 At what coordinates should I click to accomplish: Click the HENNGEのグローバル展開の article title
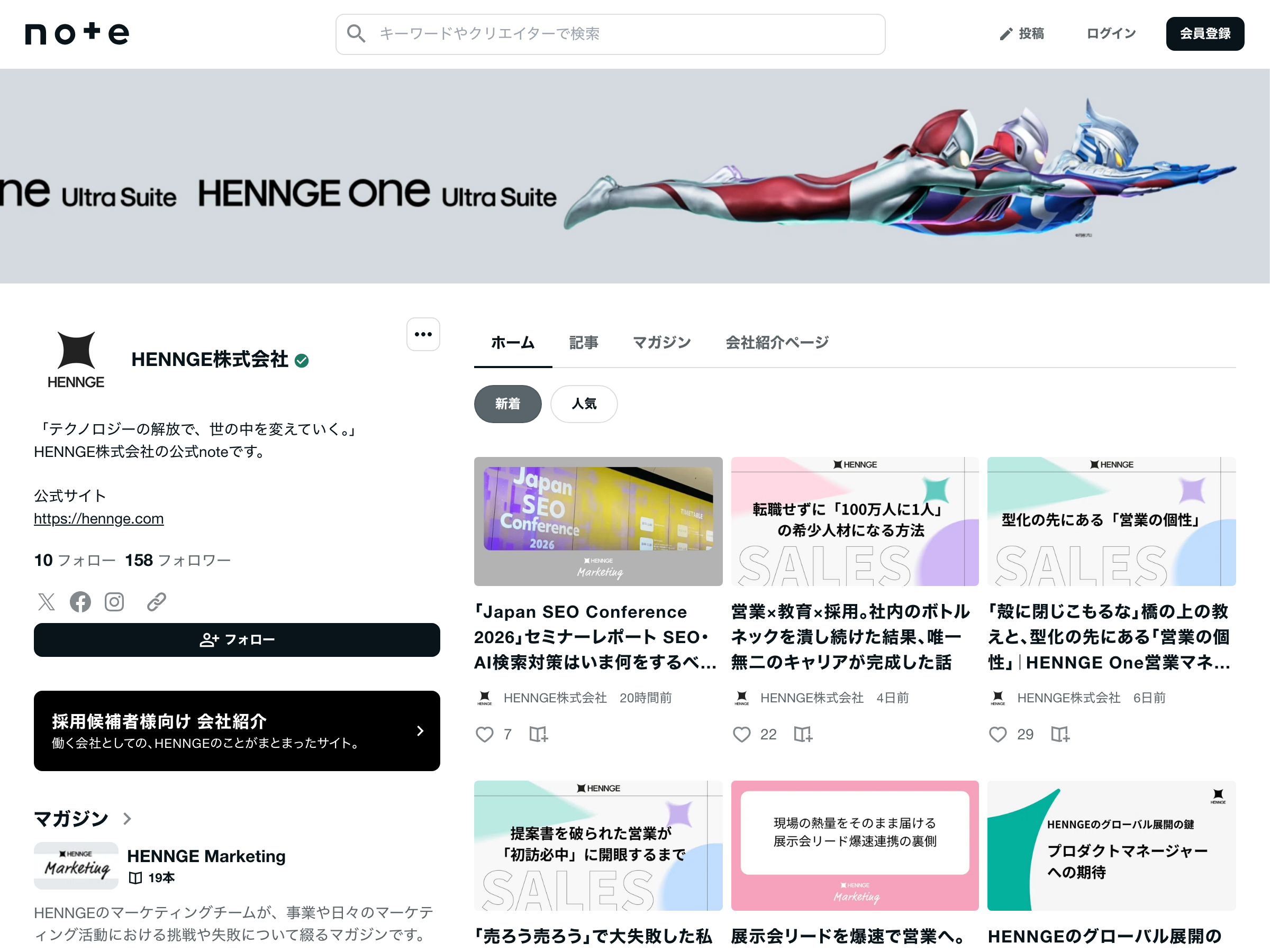(1104, 936)
